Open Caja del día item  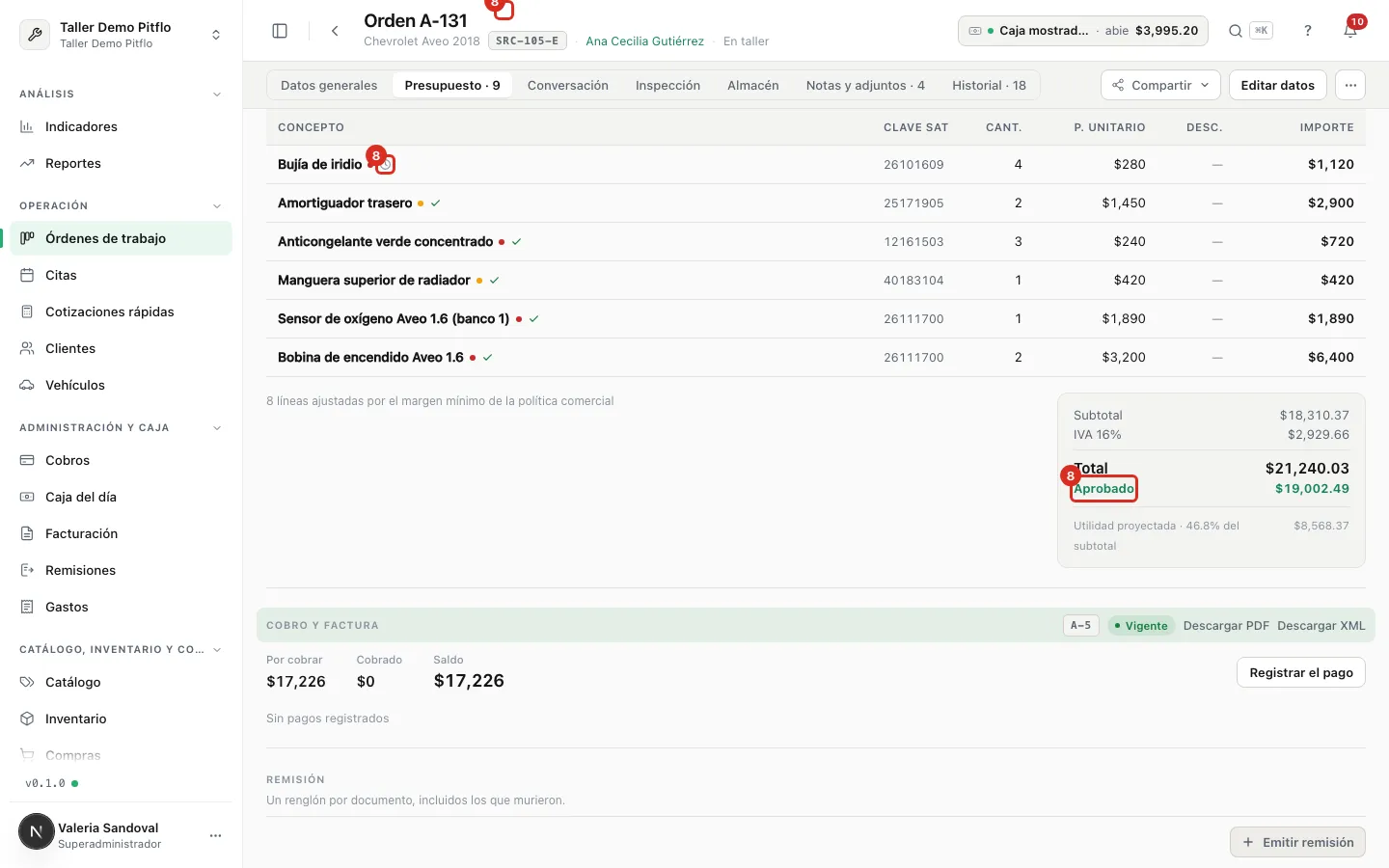[x=121, y=497]
